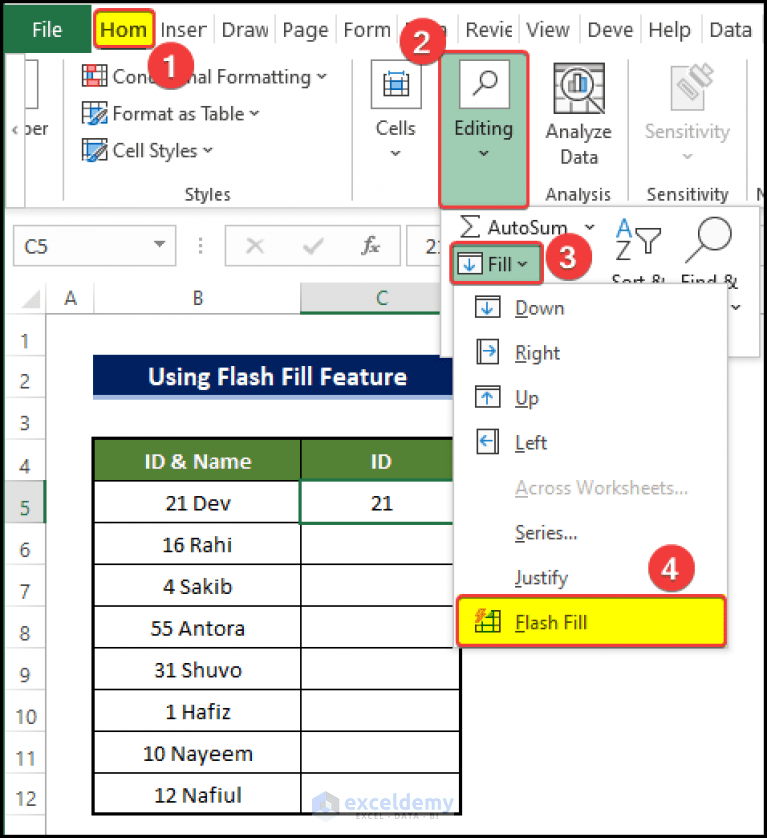Select cell containing 21 Dev
Image resolution: width=767 pixels, height=838 pixels.
click(x=197, y=502)
